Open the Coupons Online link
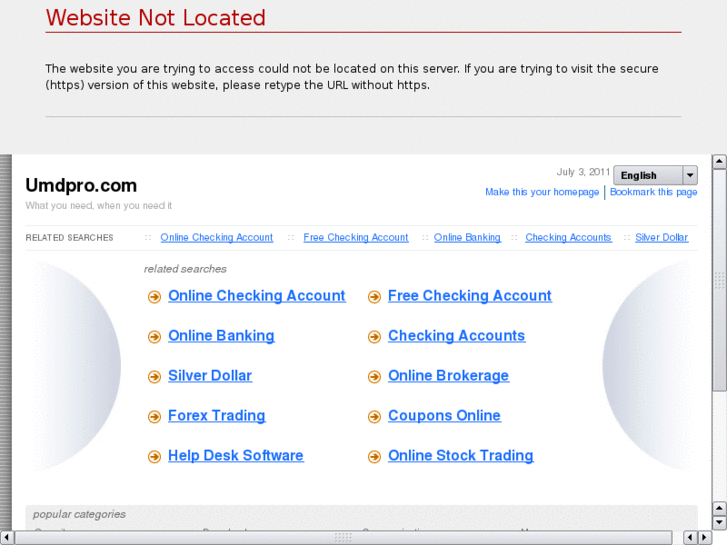This screenshot has width=727, height=545. [444, 416]
